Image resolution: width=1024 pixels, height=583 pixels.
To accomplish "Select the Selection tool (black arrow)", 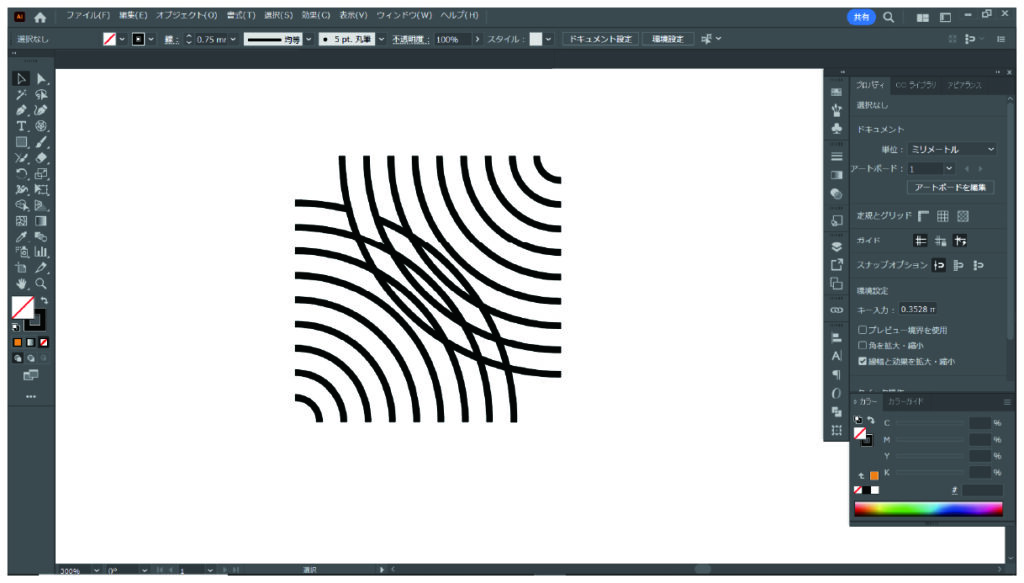I will [21, 79].
